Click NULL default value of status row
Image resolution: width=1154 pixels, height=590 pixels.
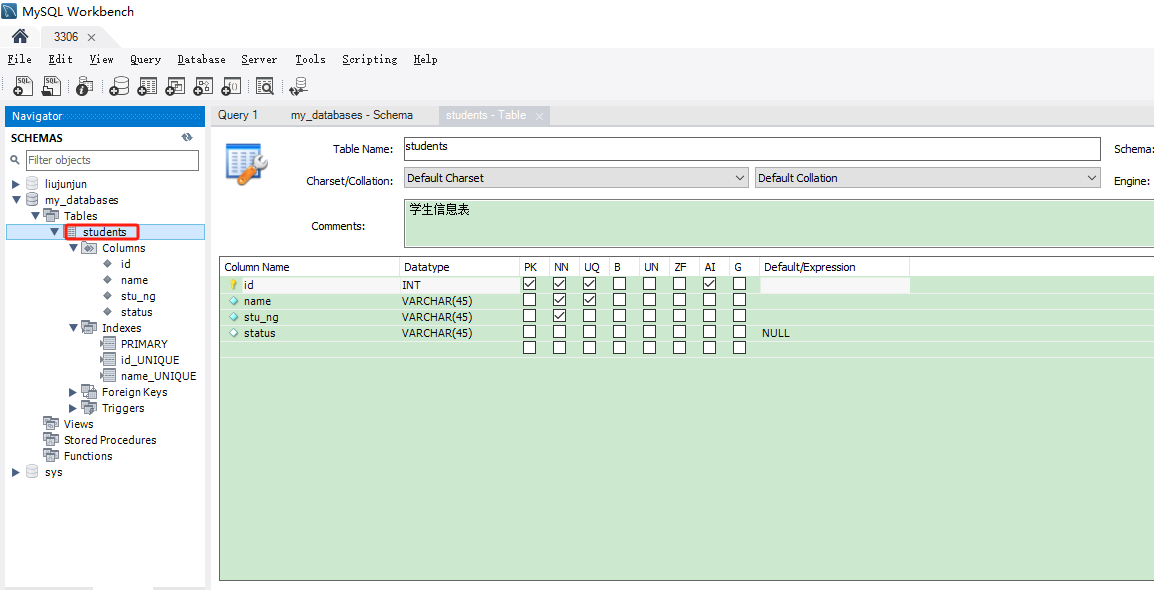tap(776, 333)
